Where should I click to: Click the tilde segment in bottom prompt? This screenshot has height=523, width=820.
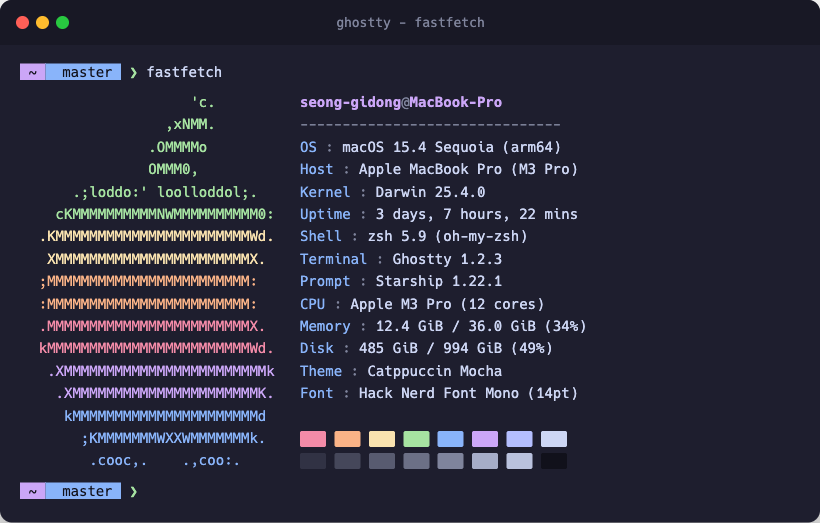pos(32,491)
